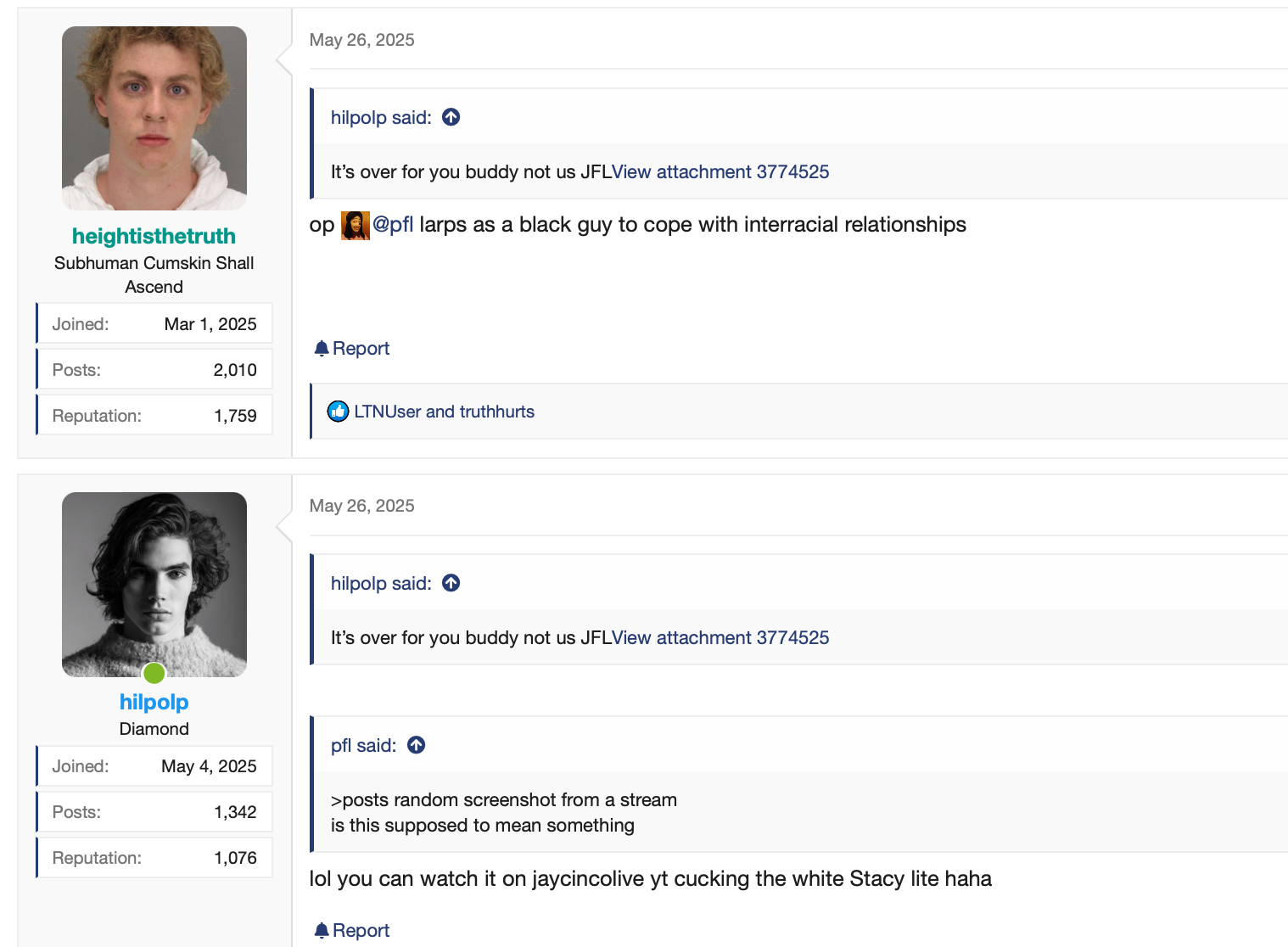This screenshot has width=1288, height=947.
Task: Click hilpolp's green online status dot
Action: tap(154, 673)
